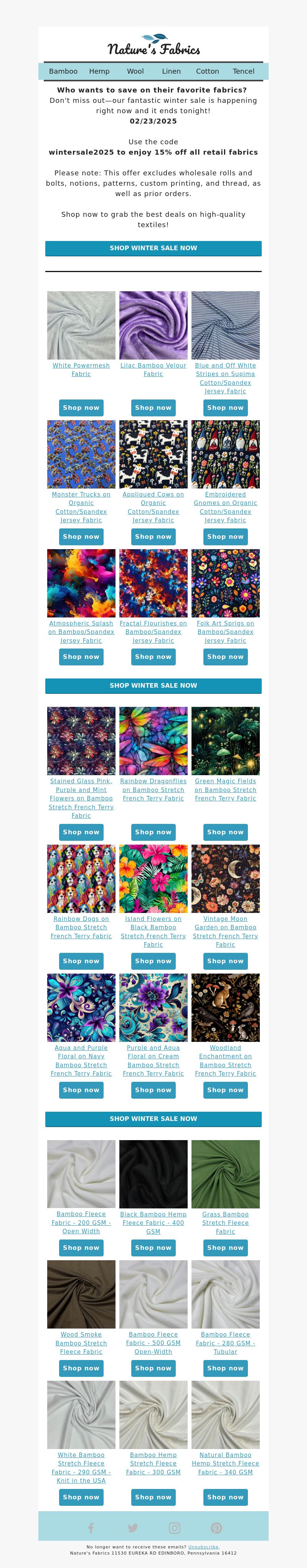307x1568 pixels.
Task: Open the White Powermesh Fabric link
Action: click(81, 370)
